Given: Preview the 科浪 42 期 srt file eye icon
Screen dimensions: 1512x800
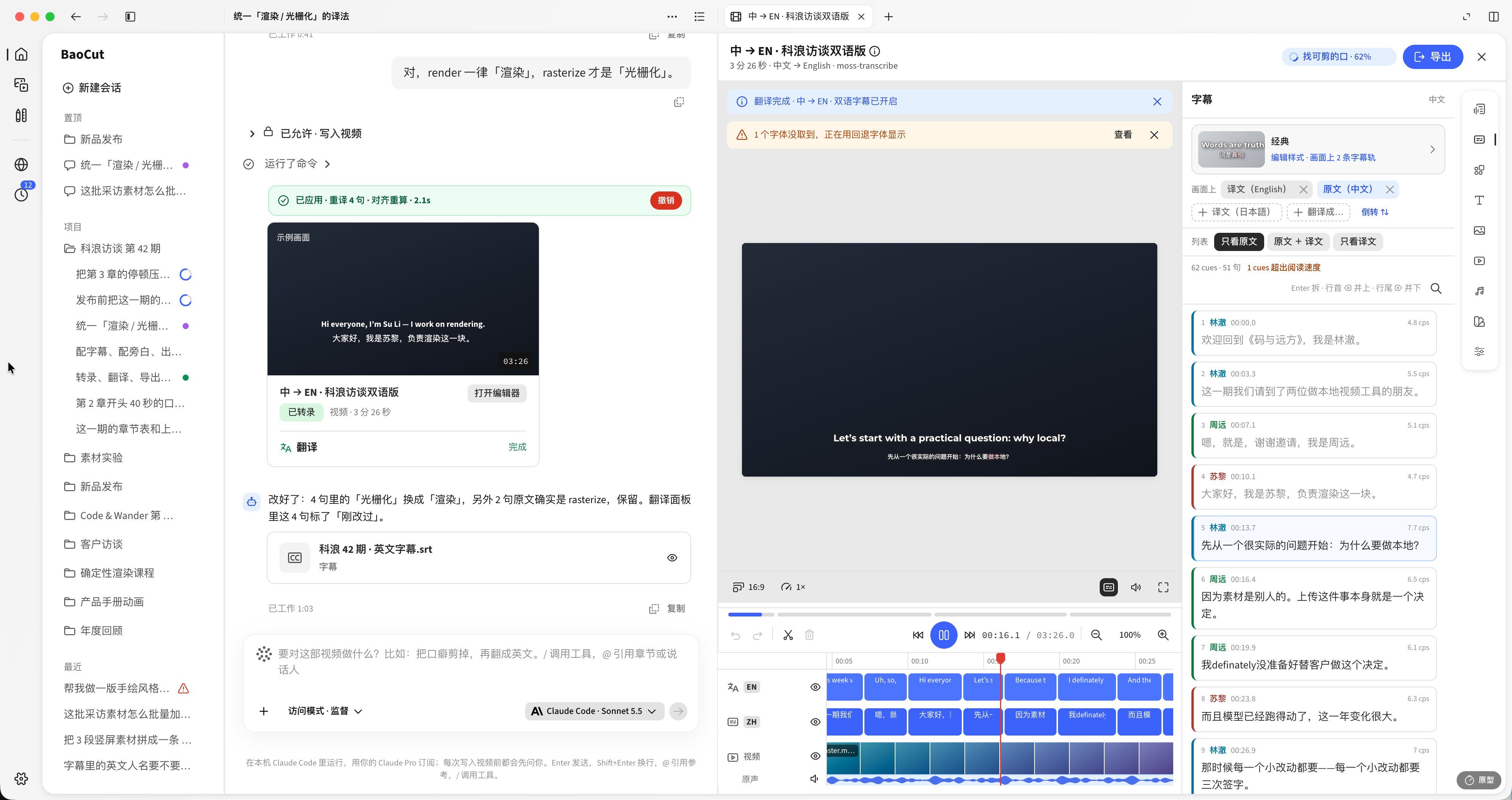Looking at the screenshot, I should (x=672, y=557).
